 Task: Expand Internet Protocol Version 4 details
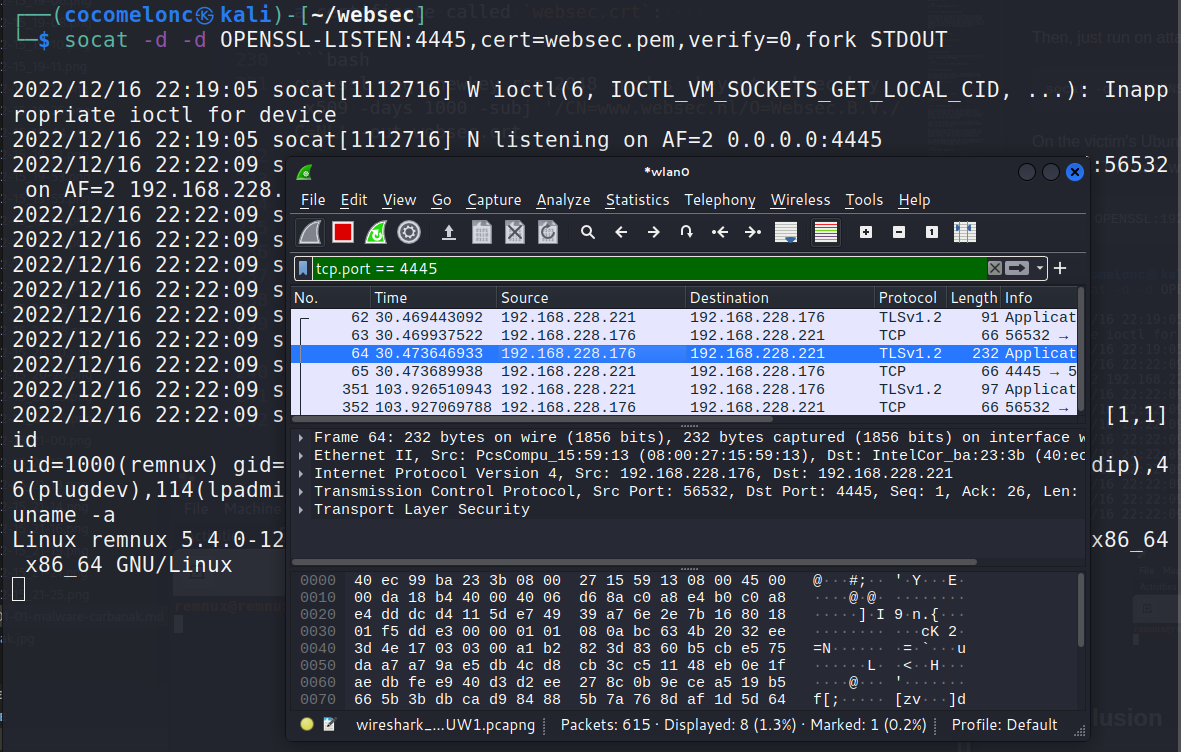pyautogui.click(x=301, y=474)
